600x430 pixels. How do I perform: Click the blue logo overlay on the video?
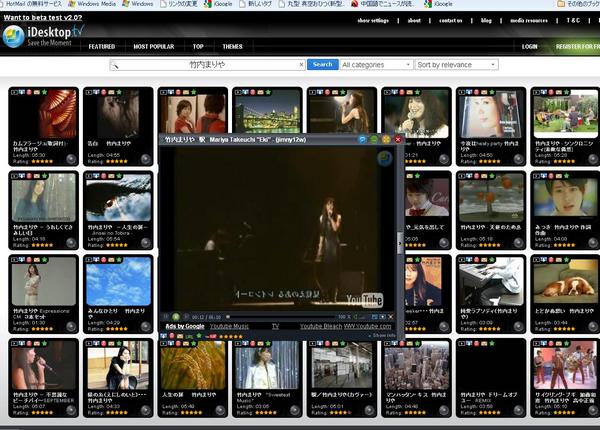click(385, 158)
